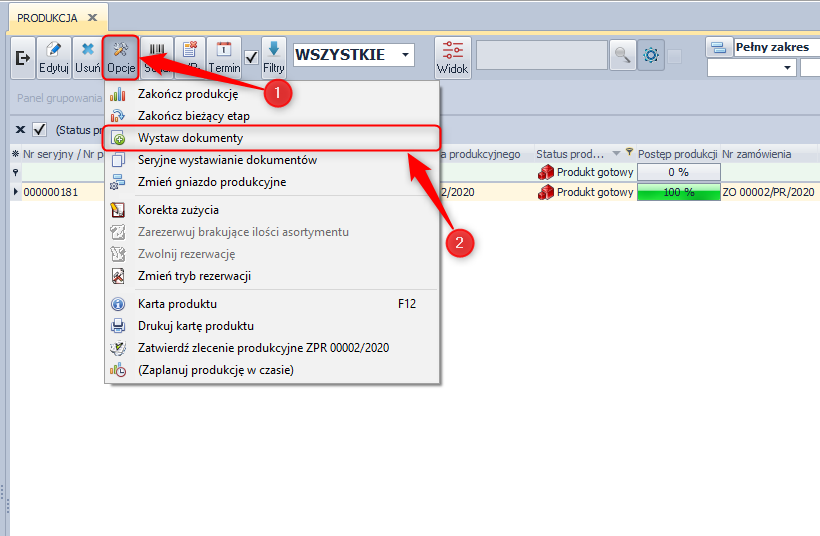Image resolution: width=820 pixels, height=536 pixels.
Task: Click the blue gear settings icon
Action: coord(651,55)
